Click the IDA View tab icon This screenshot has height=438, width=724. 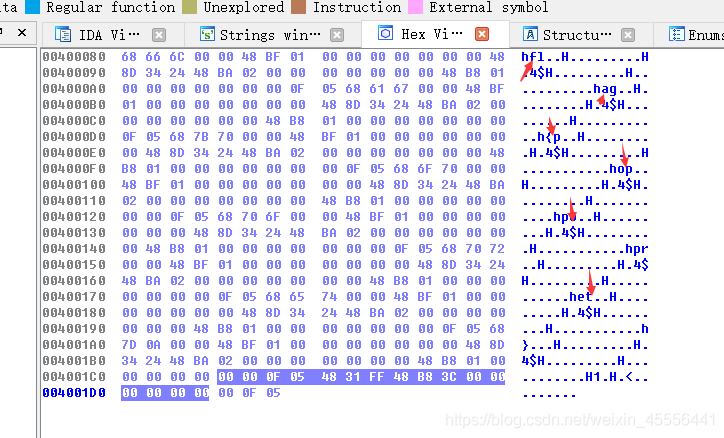coord(63,35)
